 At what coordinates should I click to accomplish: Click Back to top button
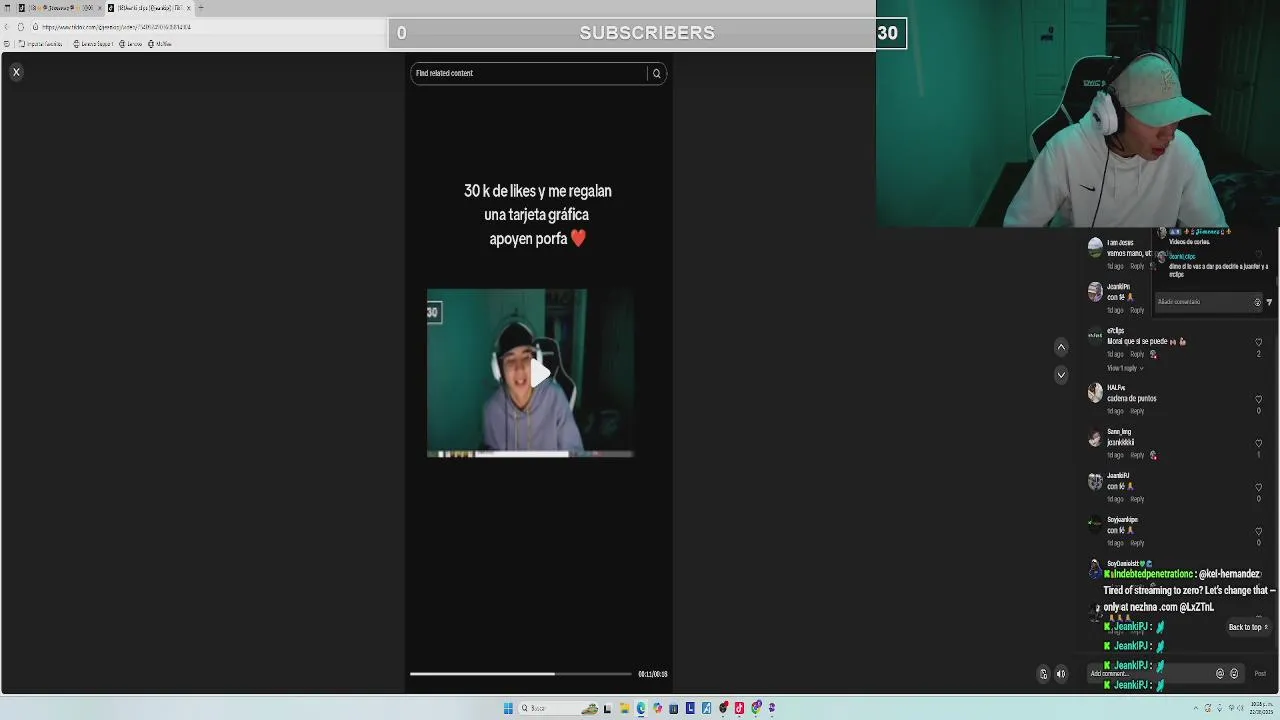[1248, 627]
